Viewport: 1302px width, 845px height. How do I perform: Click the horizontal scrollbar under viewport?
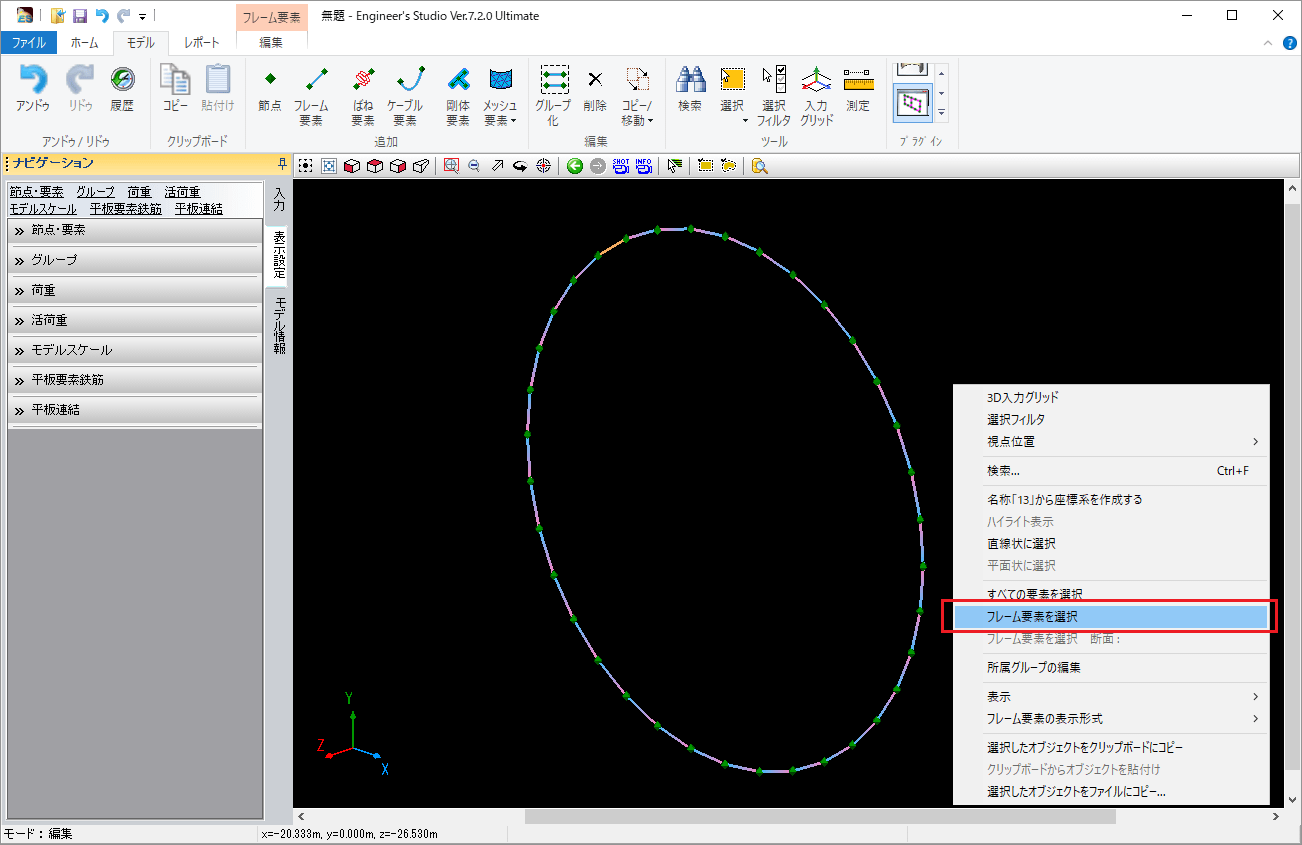[820, 817]
